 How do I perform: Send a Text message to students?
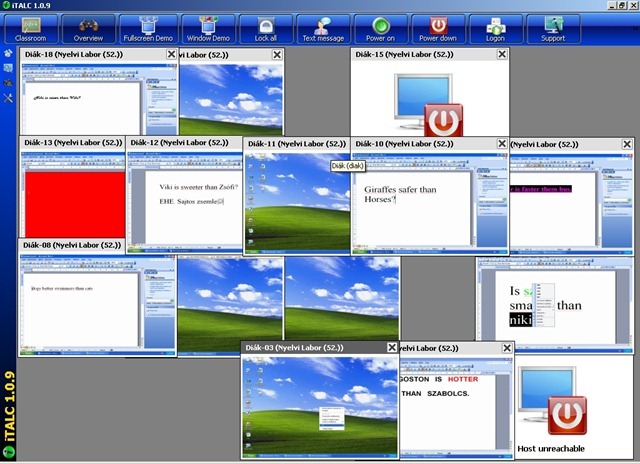pos(323,28)
